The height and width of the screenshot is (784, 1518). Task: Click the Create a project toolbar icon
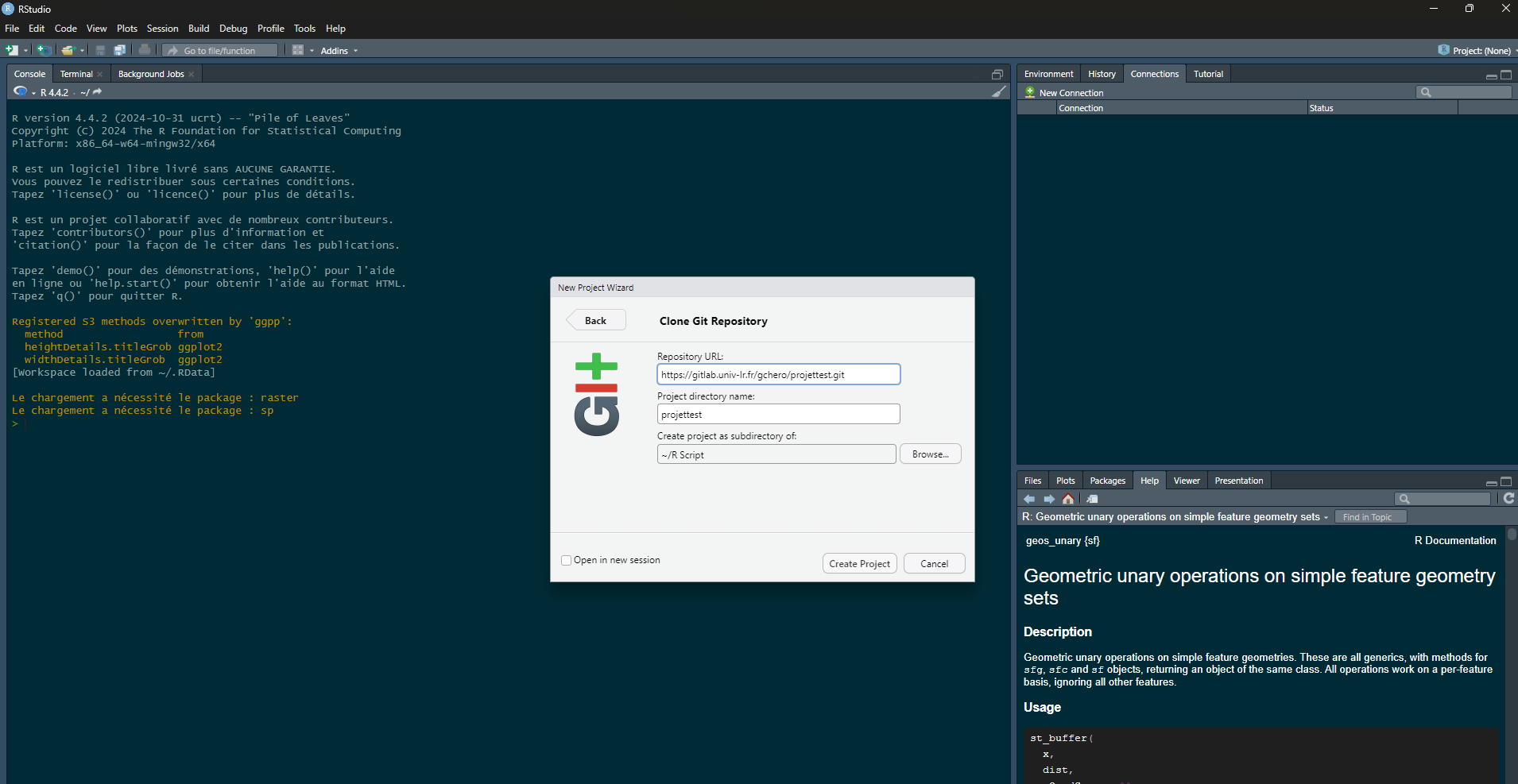click(x=44, y=50)
